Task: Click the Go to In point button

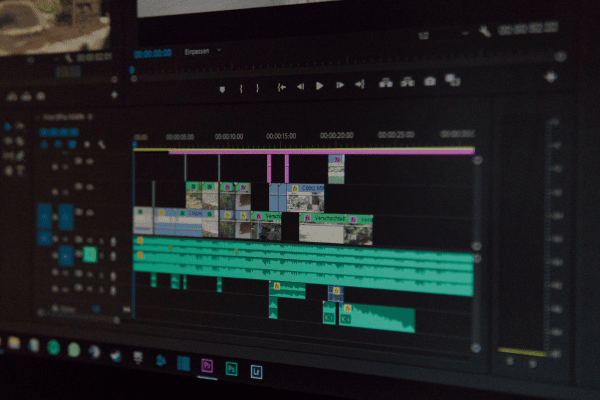Action: click(x=282, y=87)
